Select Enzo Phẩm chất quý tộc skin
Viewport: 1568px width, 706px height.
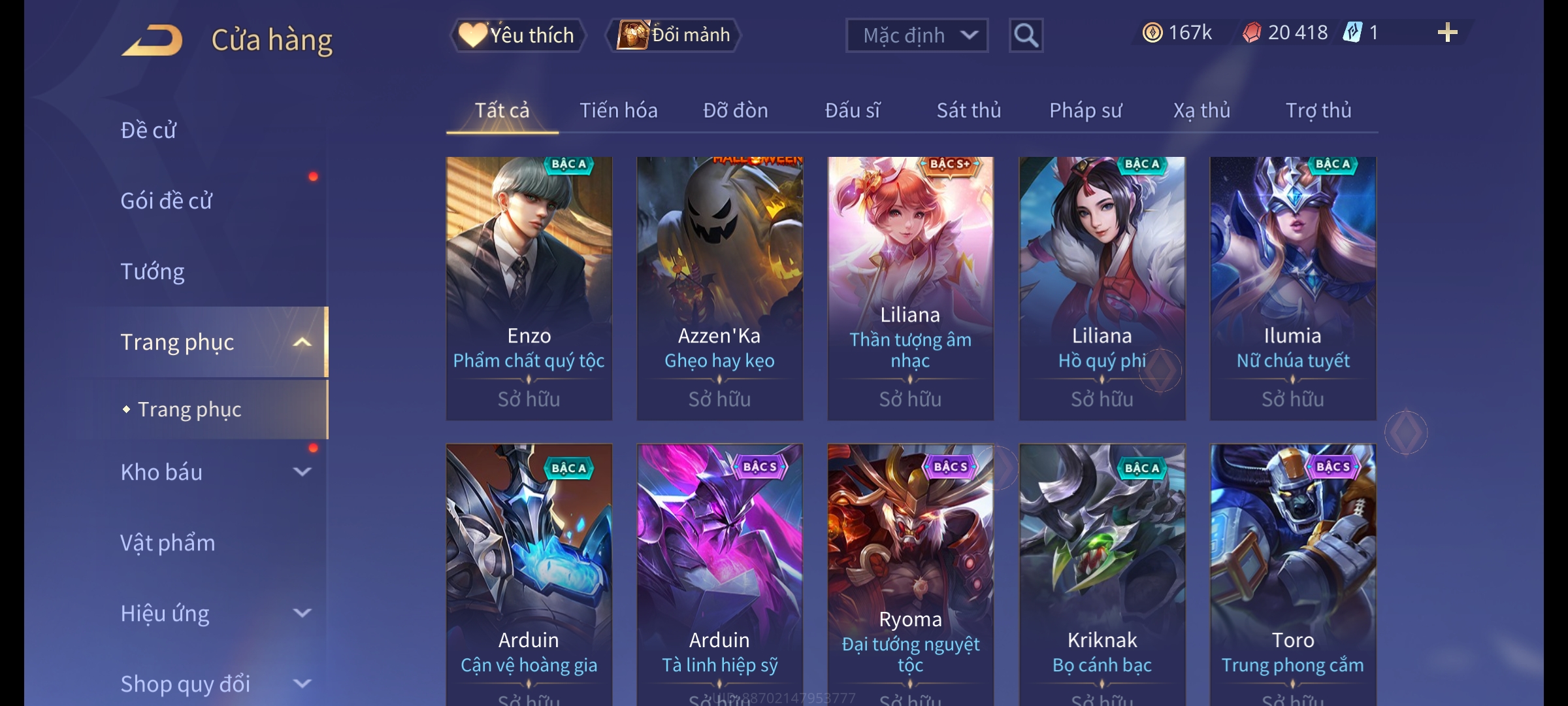[x=529, y=288]
